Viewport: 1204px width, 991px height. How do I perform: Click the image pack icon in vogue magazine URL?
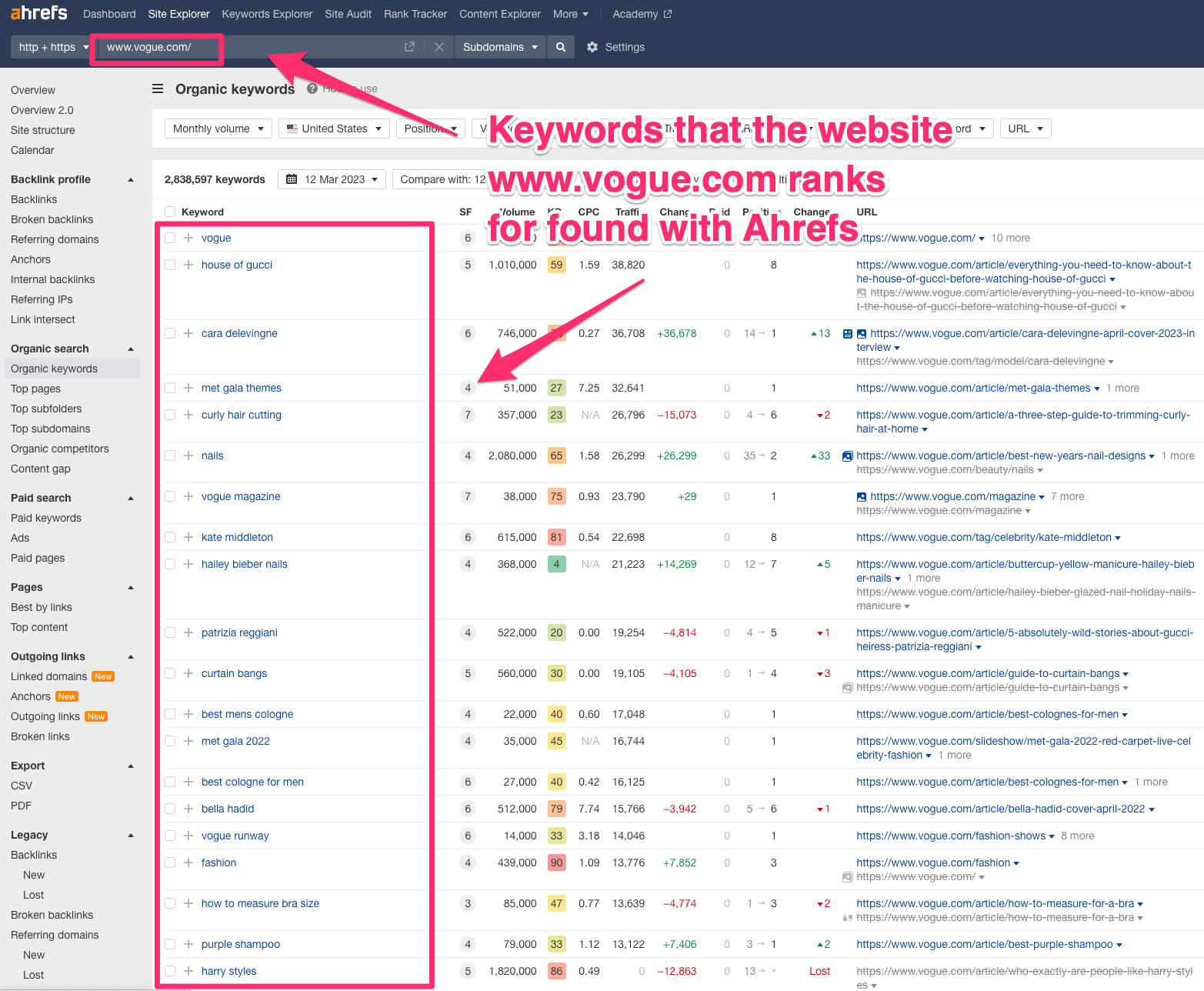[862, 497]
